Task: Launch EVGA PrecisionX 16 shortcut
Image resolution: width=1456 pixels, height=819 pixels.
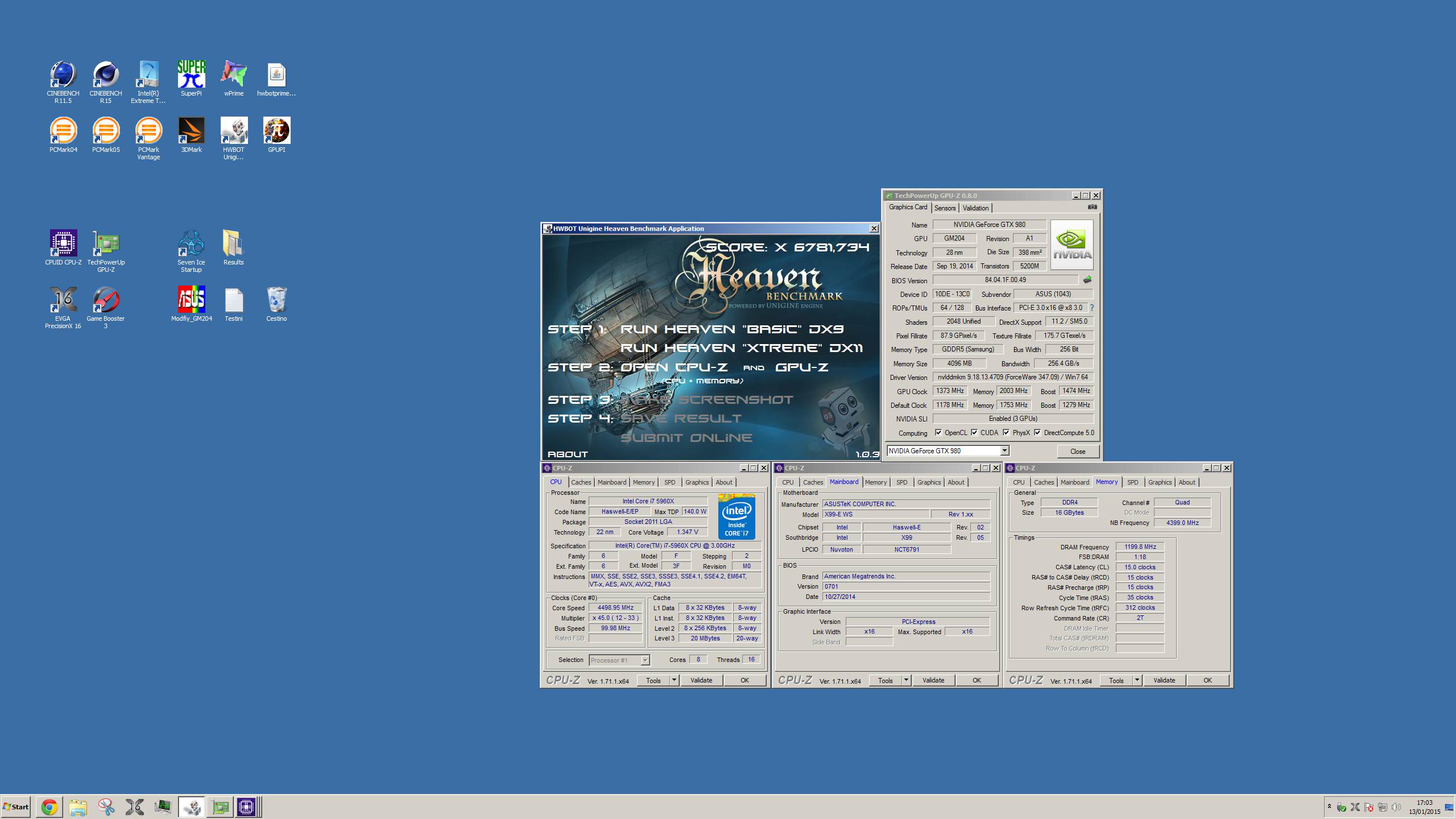Action: pos(63,308)
